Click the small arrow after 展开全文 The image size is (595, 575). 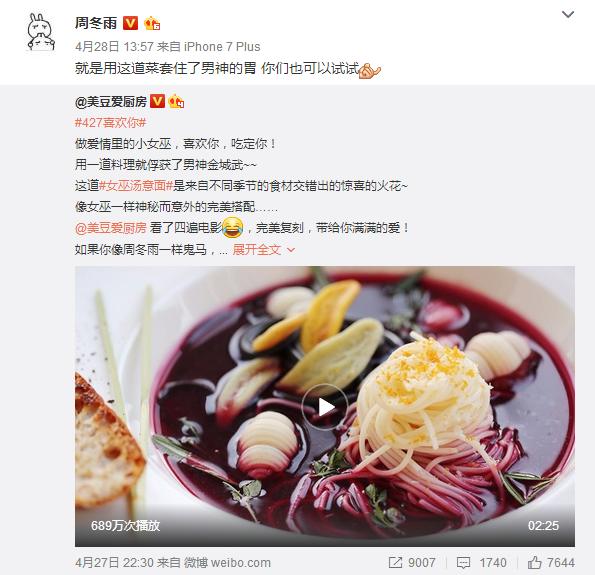click(291, 250)
